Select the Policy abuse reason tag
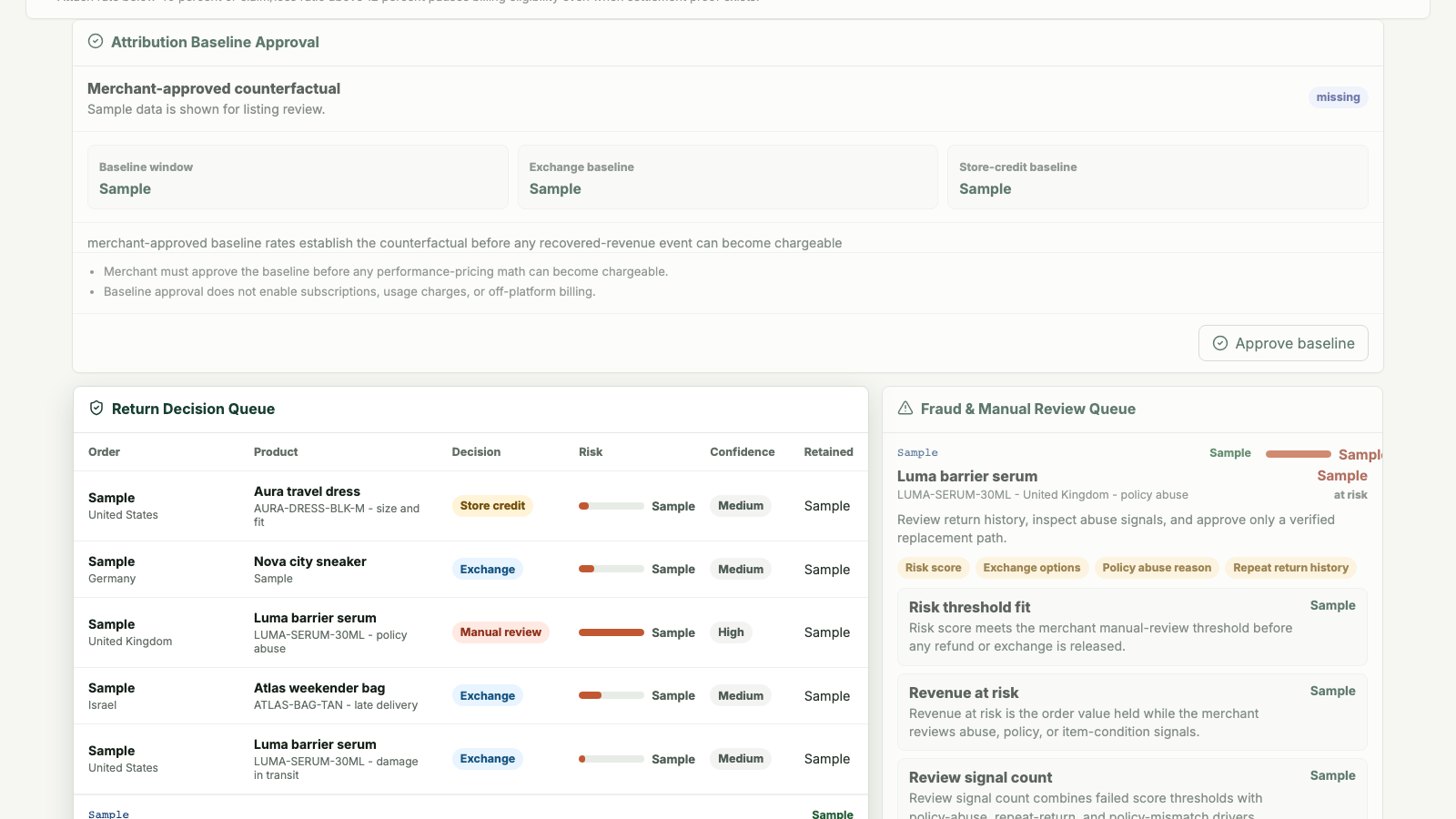 pyautogui.click(x=1157, y=568)
